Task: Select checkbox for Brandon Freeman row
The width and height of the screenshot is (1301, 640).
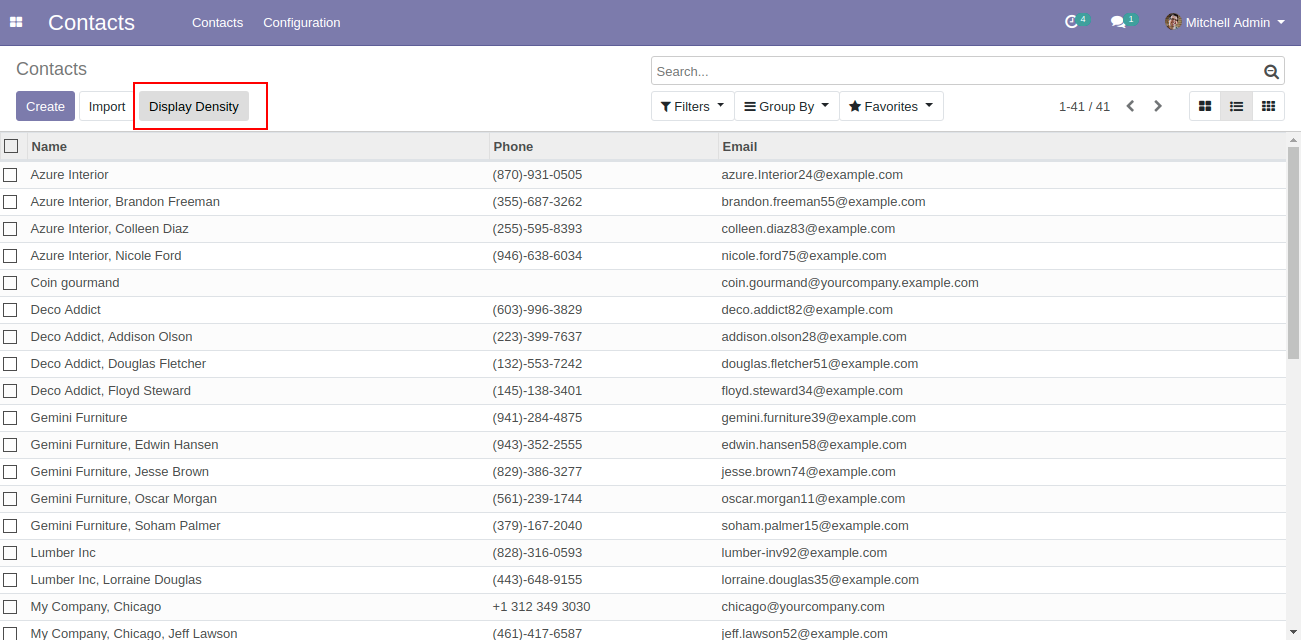Action: tap(10, 202)
